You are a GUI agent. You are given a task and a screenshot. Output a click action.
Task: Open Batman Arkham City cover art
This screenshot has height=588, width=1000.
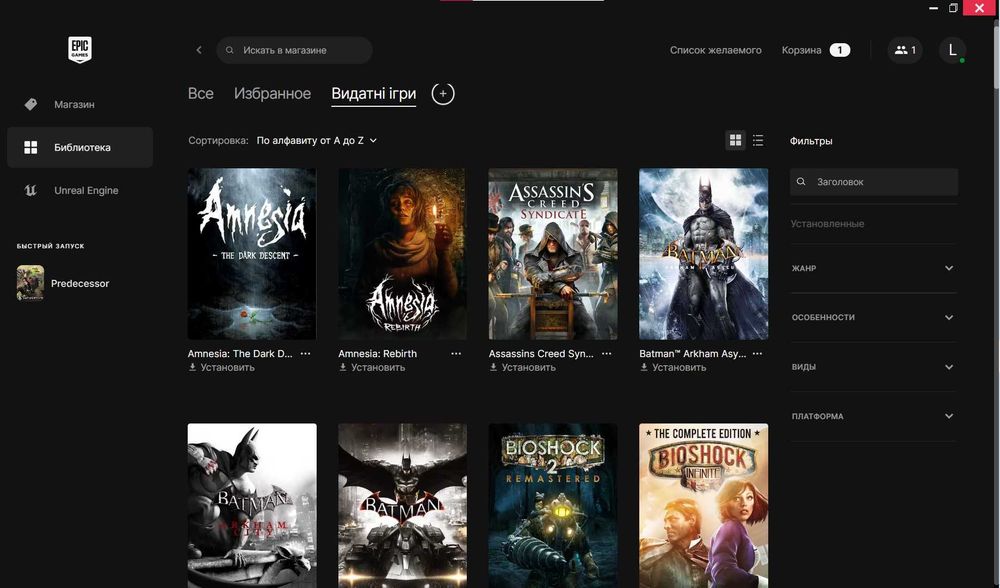pos(252,505)
